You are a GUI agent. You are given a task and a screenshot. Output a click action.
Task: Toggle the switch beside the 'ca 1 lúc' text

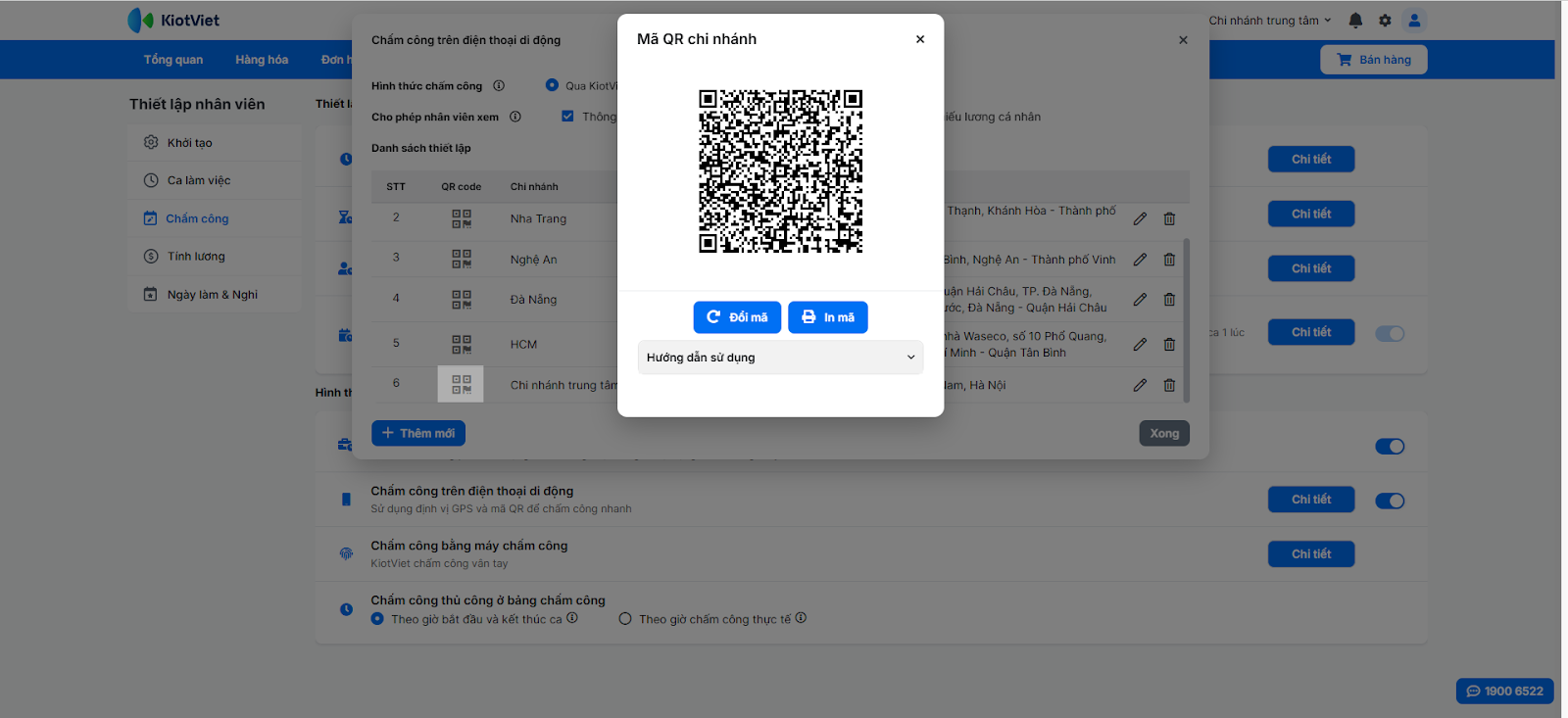[1390, 333]
